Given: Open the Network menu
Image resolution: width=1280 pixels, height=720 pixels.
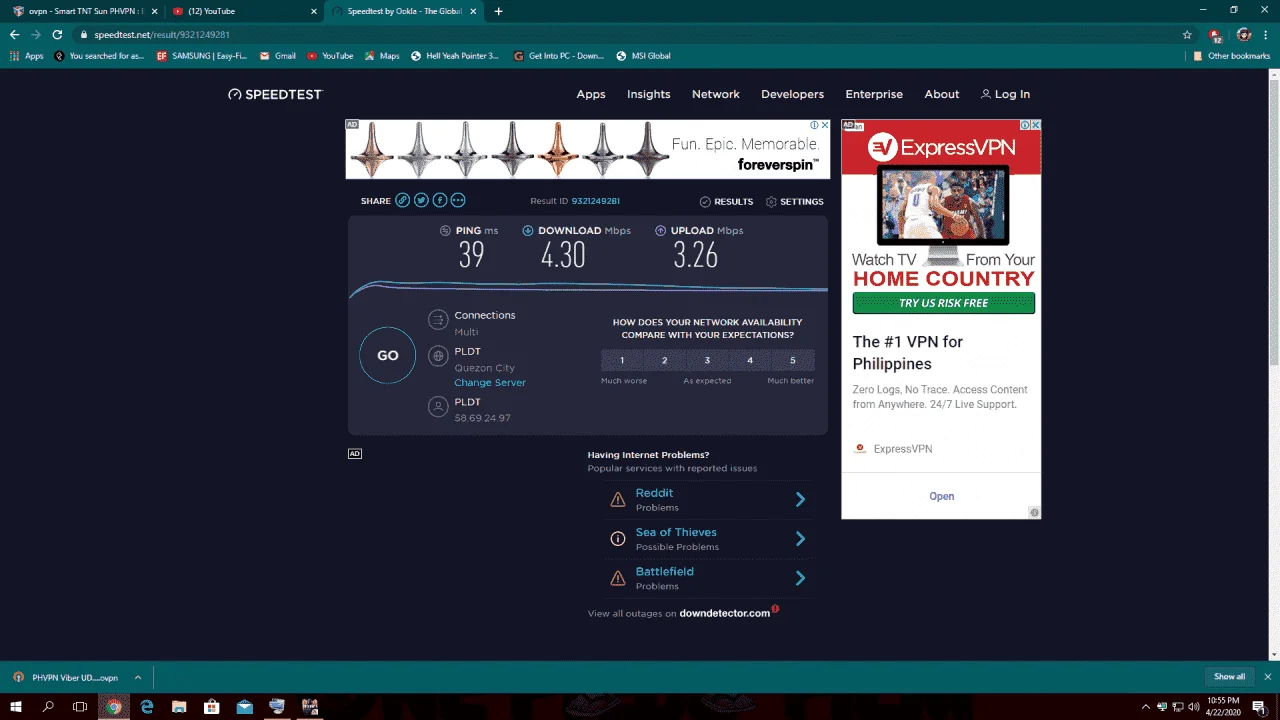Looking at the screenshot, I should [x=716, y=94].
